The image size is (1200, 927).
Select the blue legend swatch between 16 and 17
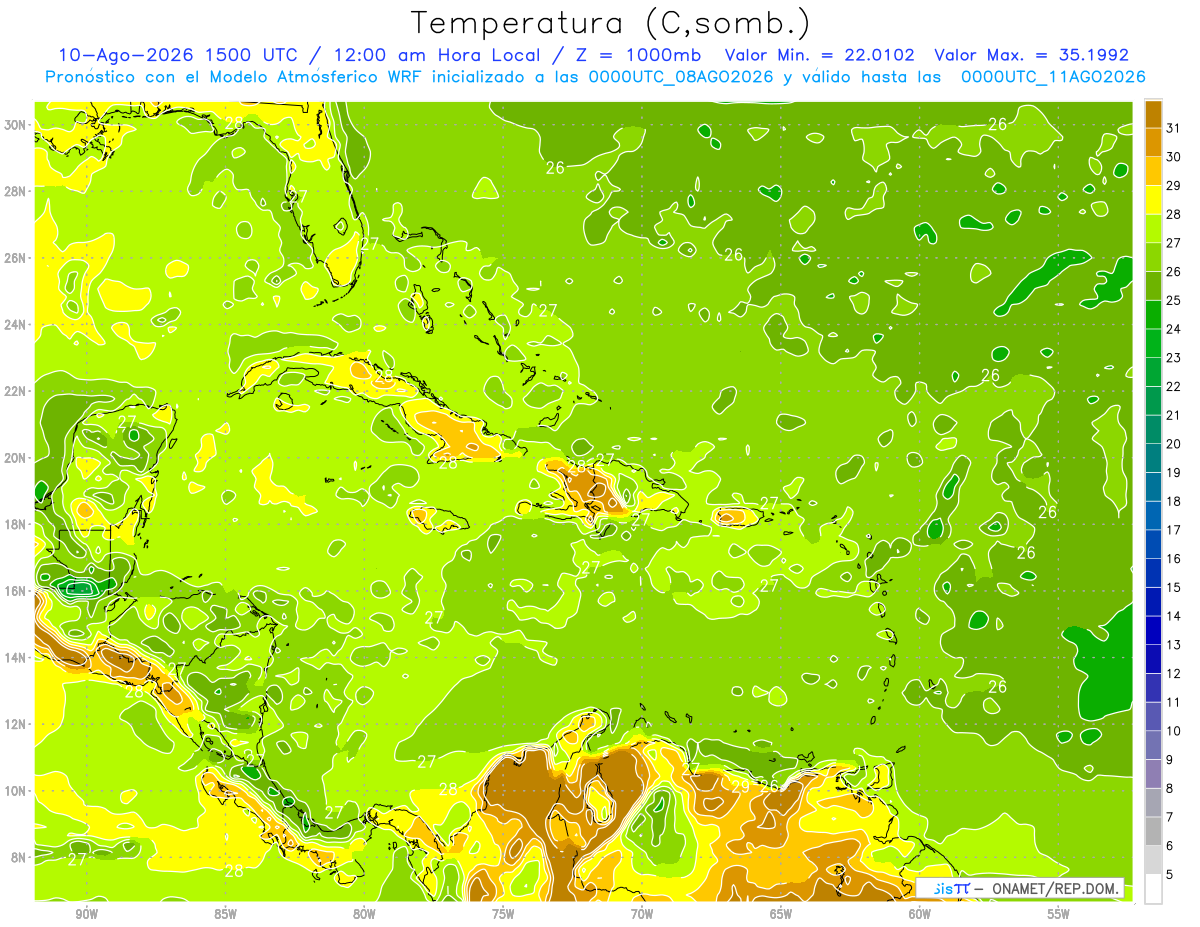pos(1153,544)
